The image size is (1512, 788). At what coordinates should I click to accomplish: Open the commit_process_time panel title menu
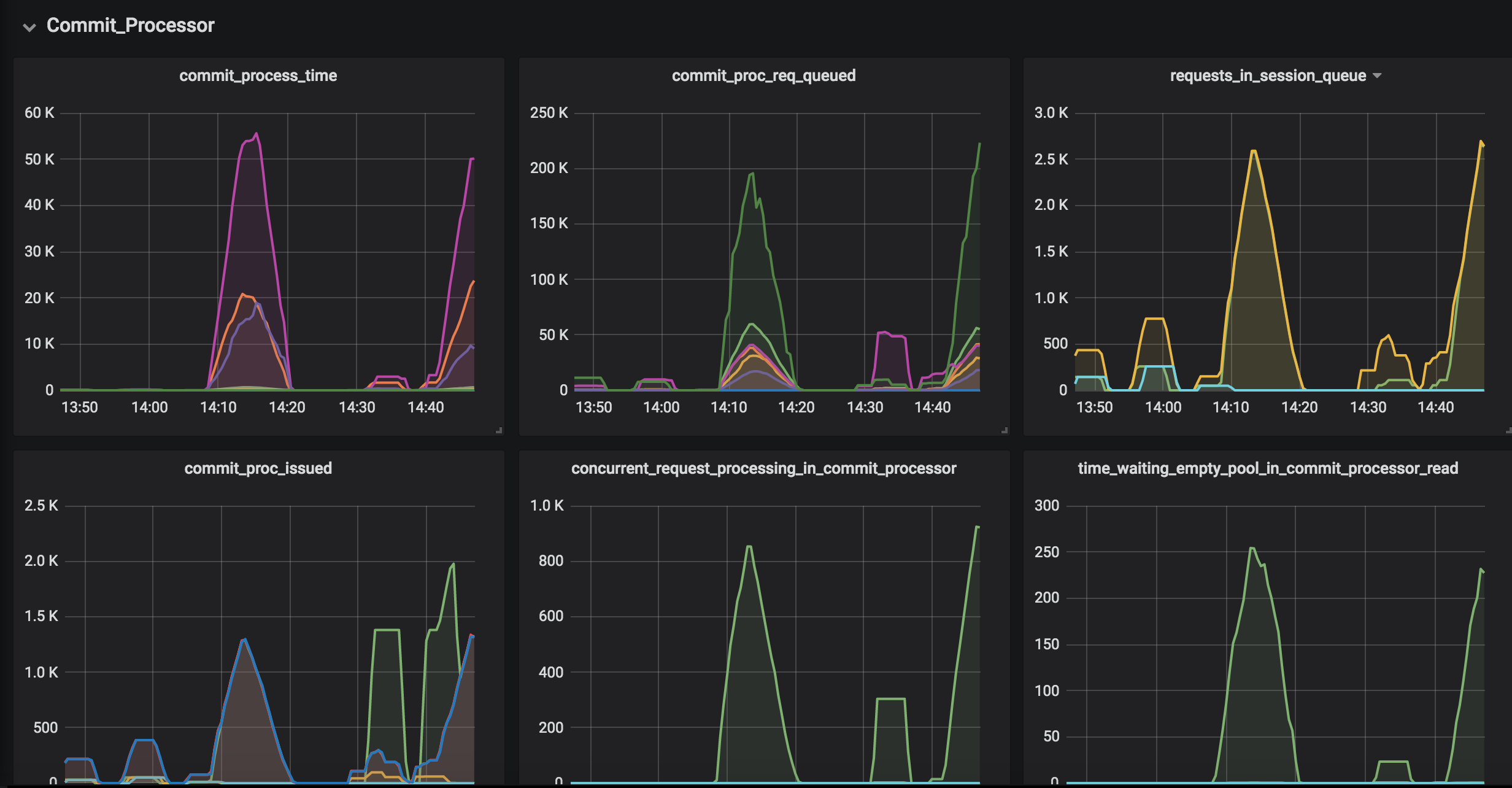tap(258, 75)
